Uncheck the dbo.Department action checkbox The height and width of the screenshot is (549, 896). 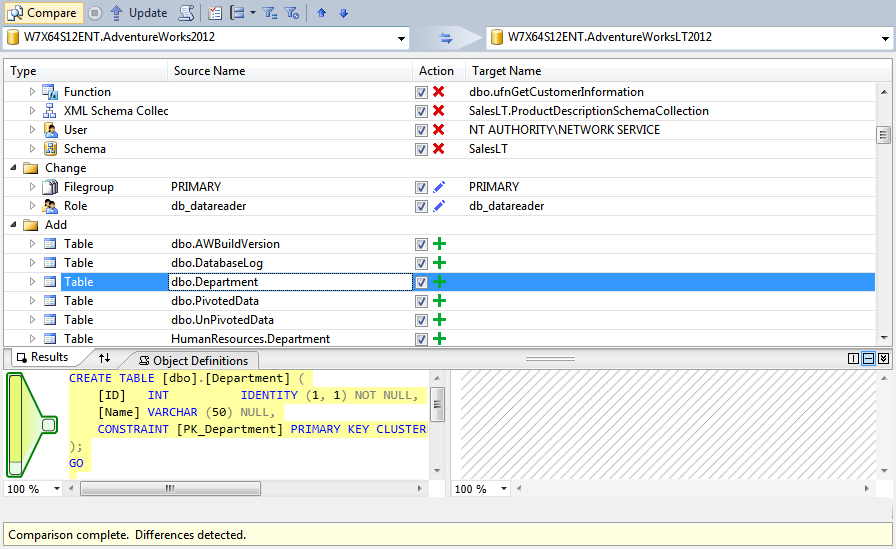421,282
